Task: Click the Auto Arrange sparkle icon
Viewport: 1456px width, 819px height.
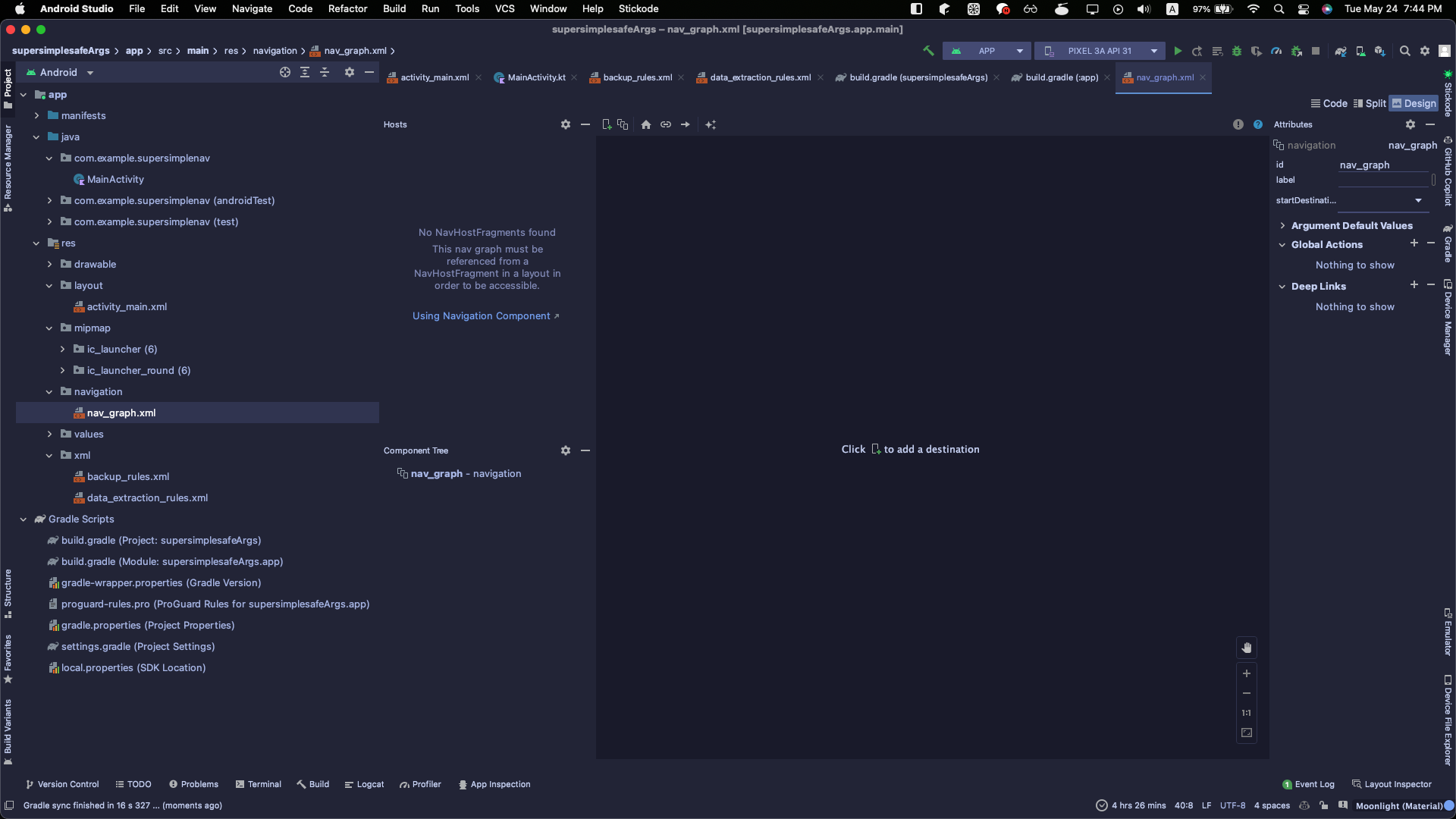Action: point(711,124)
